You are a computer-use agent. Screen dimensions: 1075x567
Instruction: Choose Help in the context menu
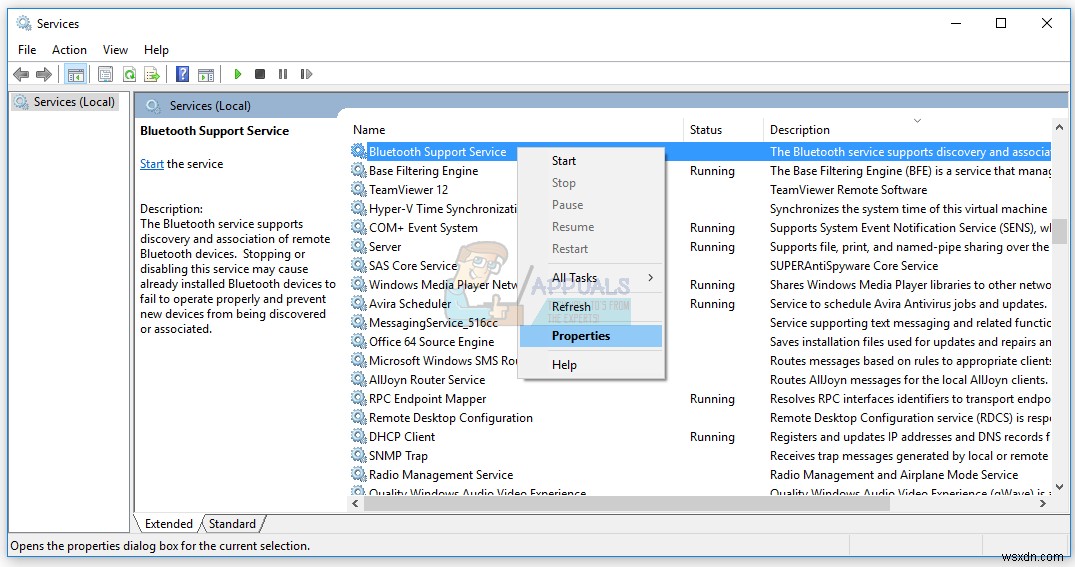591,365
